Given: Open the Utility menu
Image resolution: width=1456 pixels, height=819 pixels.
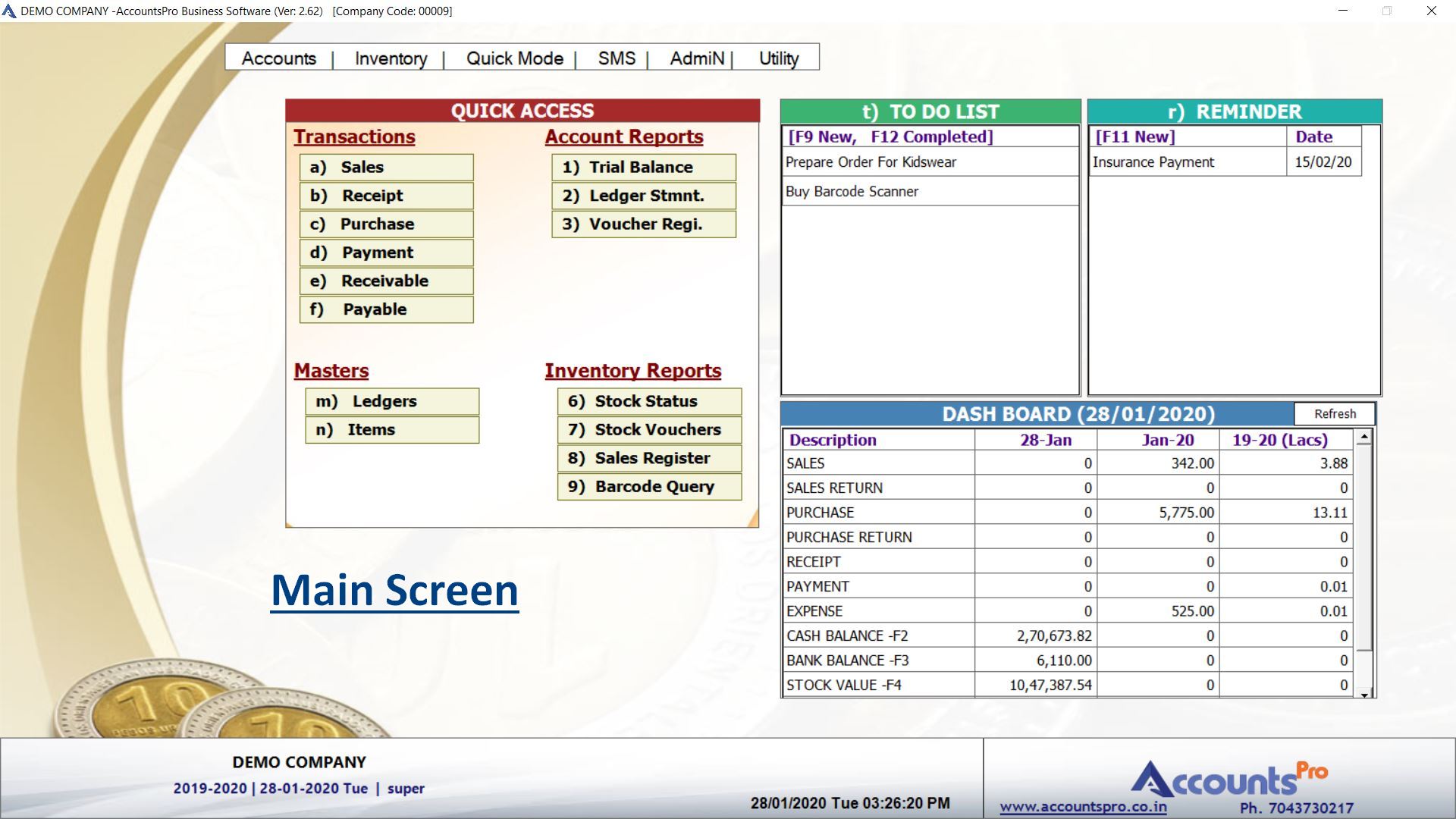Looking at the screenshot, I should 779,58.
